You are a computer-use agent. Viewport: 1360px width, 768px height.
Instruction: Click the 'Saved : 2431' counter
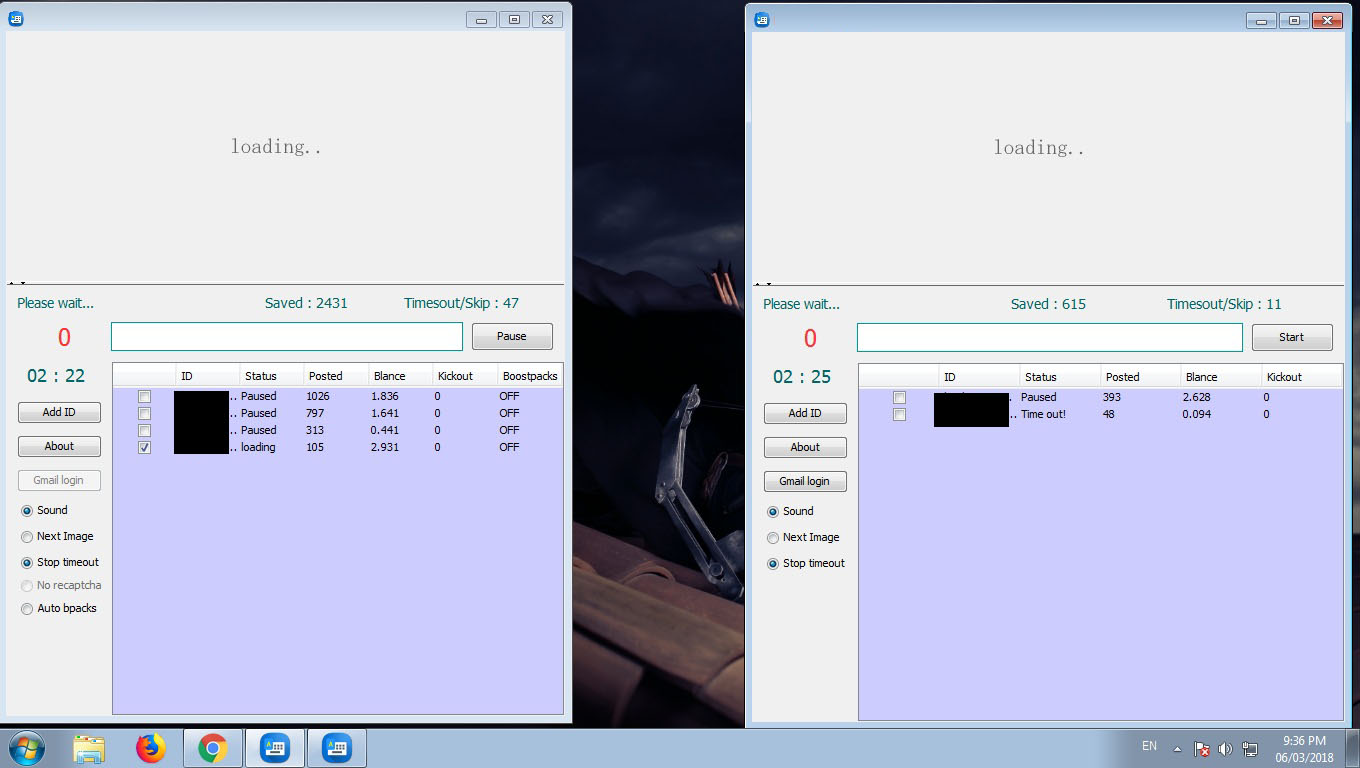[306, 303]
